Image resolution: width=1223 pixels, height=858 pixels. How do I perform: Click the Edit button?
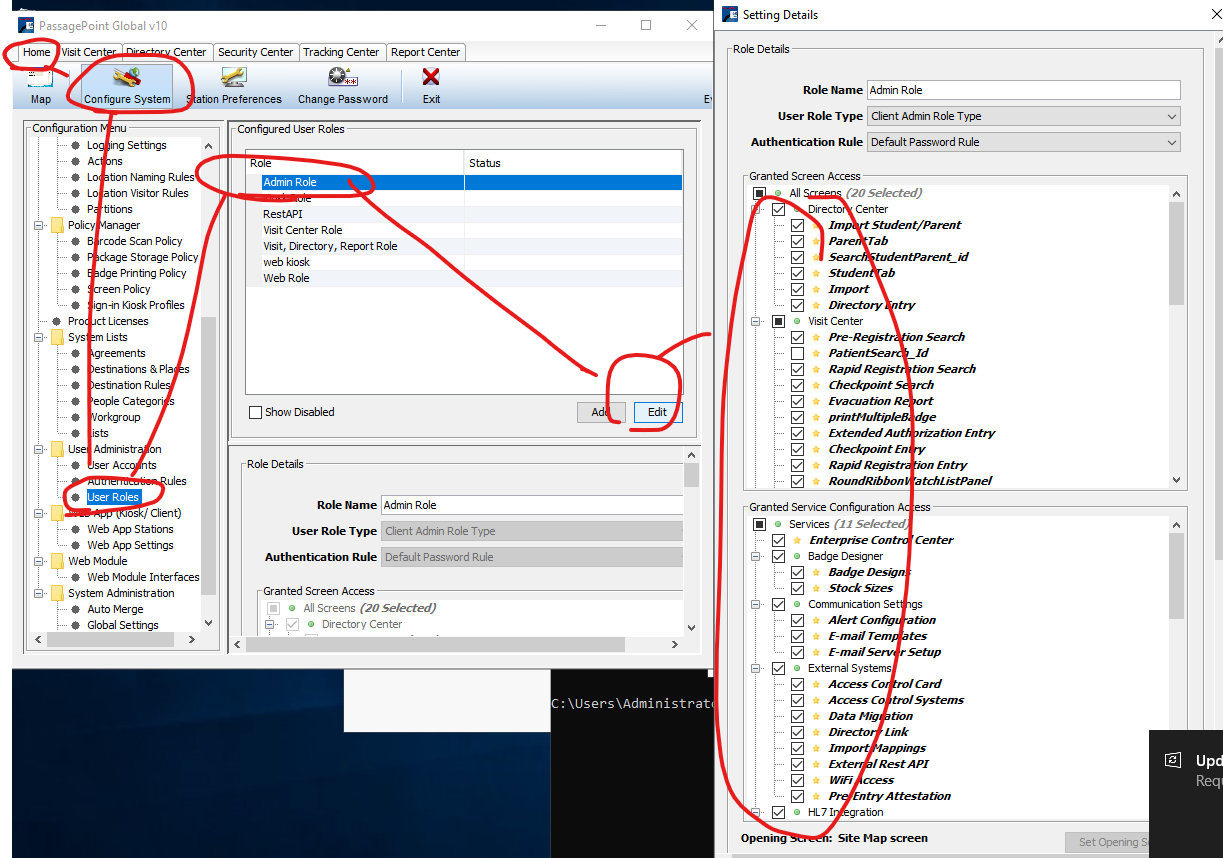coord(657,412)
